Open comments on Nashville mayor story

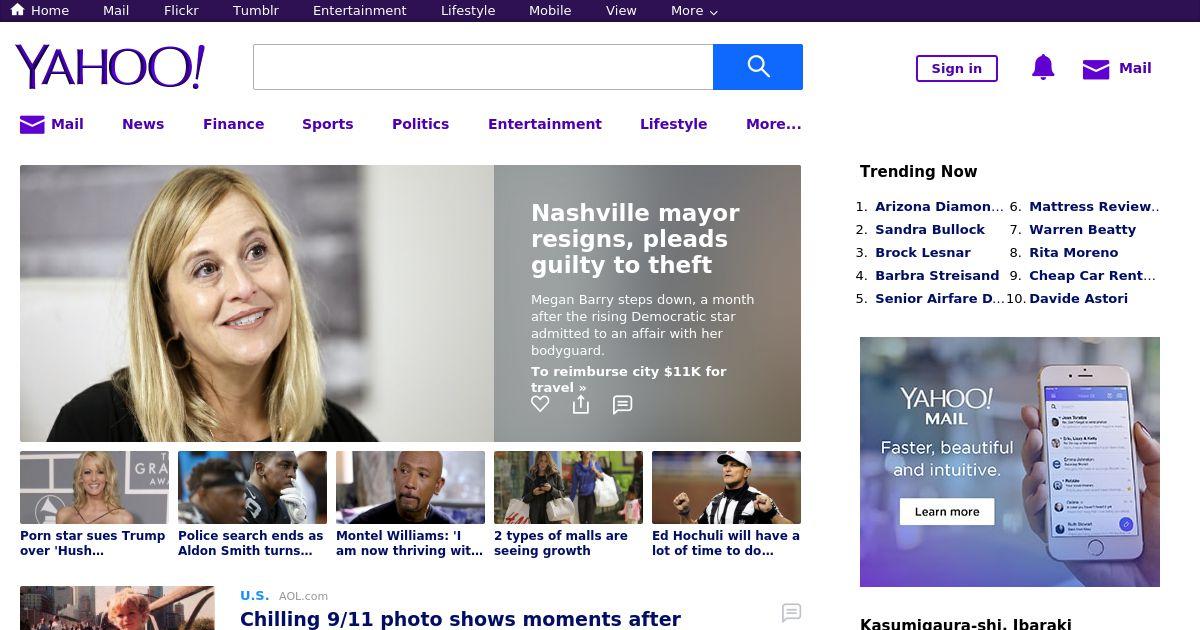click(x=622, y=404)
